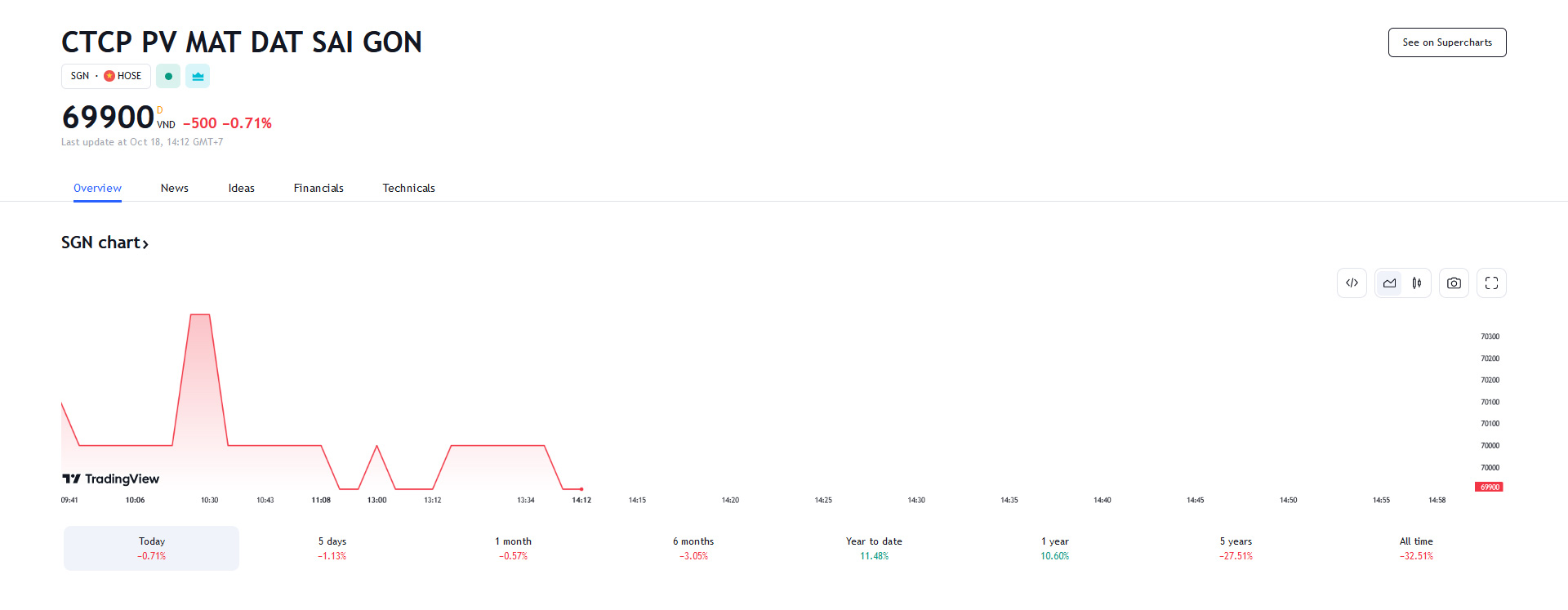Image resolution: width=1568 pixels, height=610 pixels.
Task: Click the blue crown premium icon
Action: (197, 76)
